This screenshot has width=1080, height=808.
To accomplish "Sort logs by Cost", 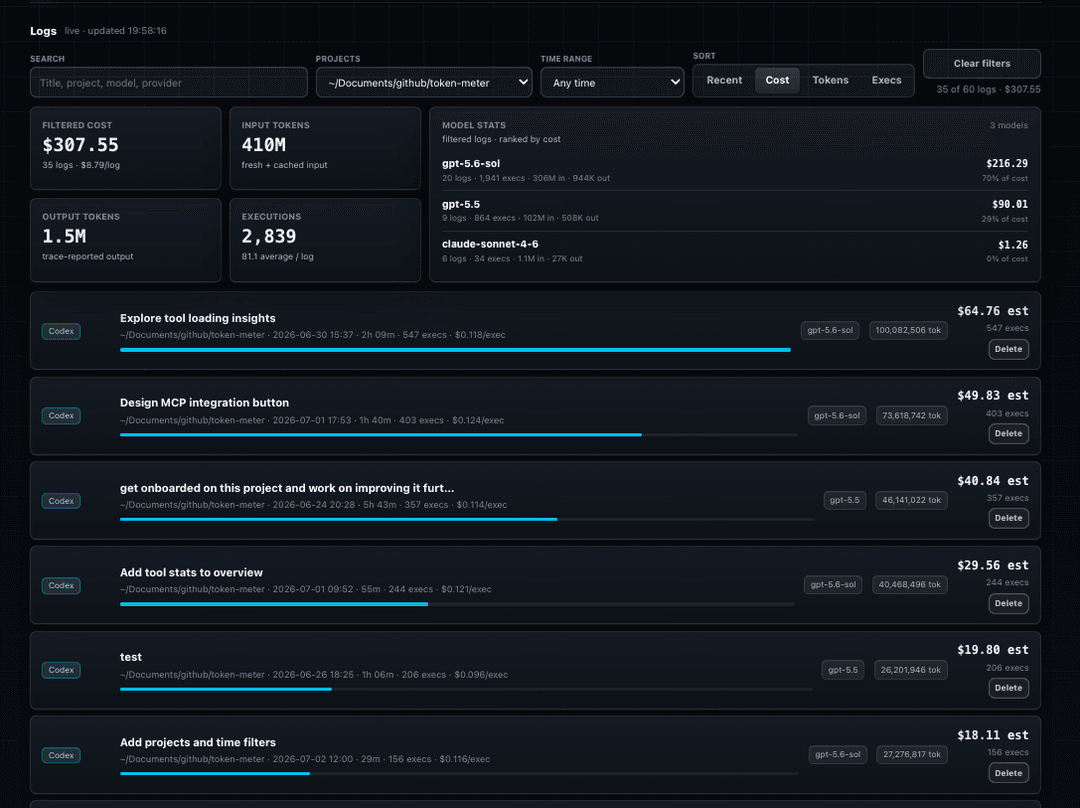I will [777, 80].
